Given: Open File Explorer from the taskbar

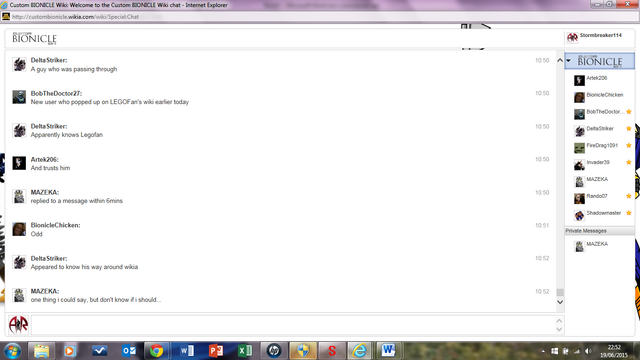Looking at the screenshot, I should pyautogui.click(x=41, y=351).
